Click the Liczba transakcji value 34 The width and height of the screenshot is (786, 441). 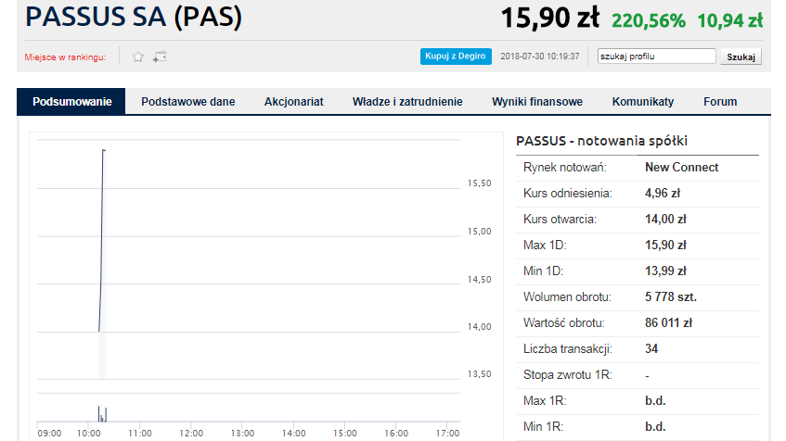651,349
